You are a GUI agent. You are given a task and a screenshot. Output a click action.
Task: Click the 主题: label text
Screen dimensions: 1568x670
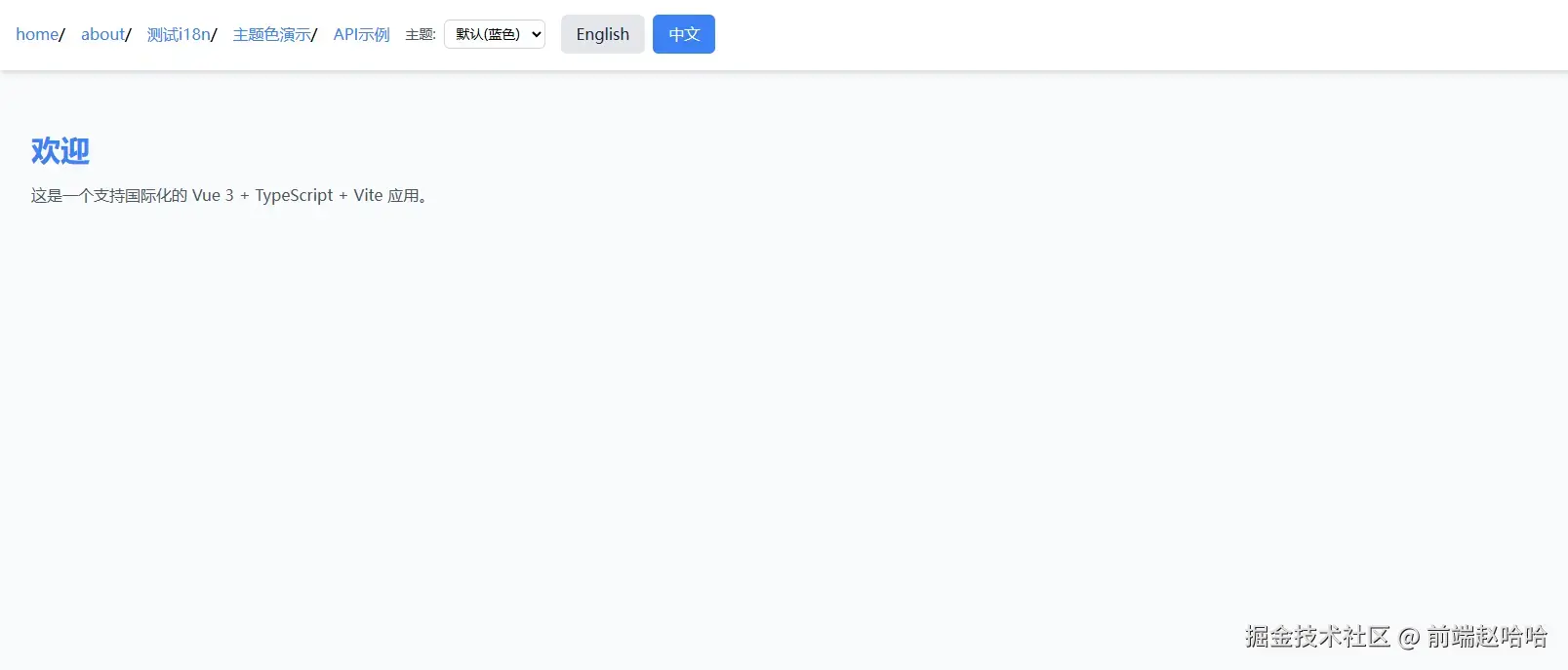421,34
